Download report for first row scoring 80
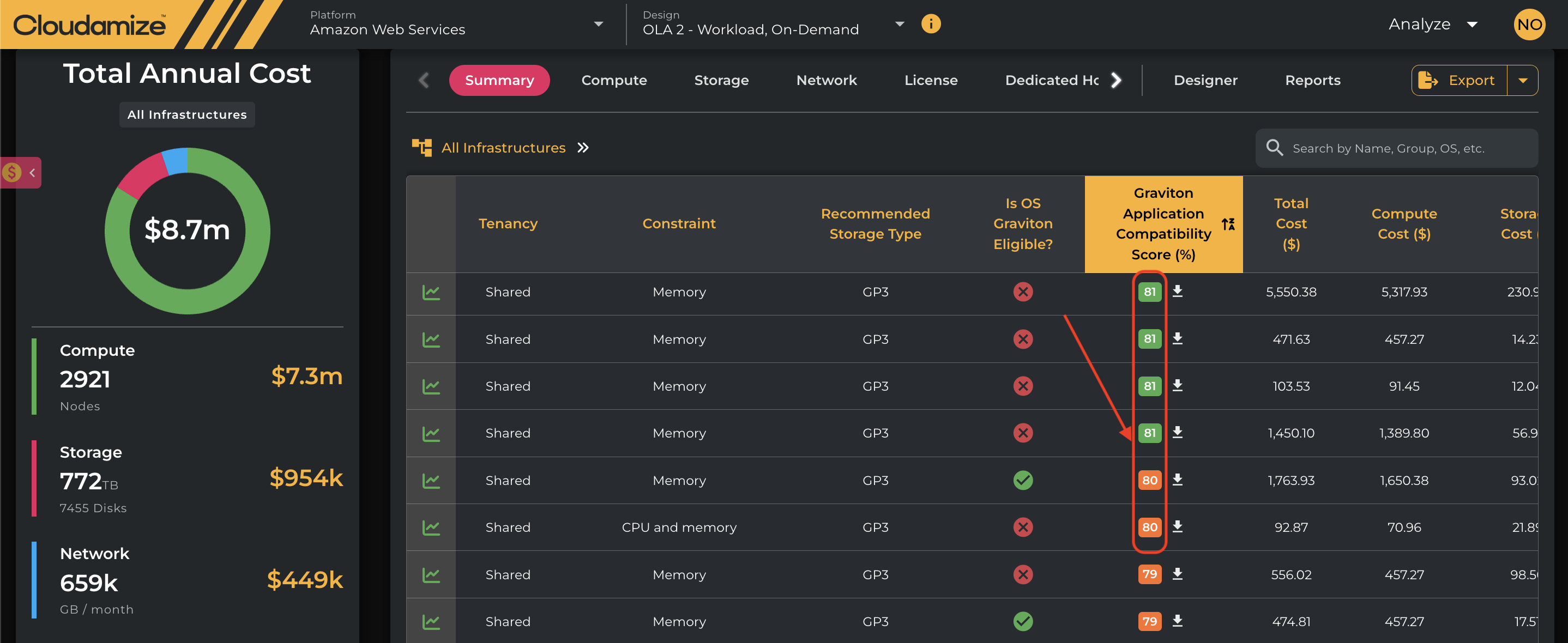 tap(1177, 480)
